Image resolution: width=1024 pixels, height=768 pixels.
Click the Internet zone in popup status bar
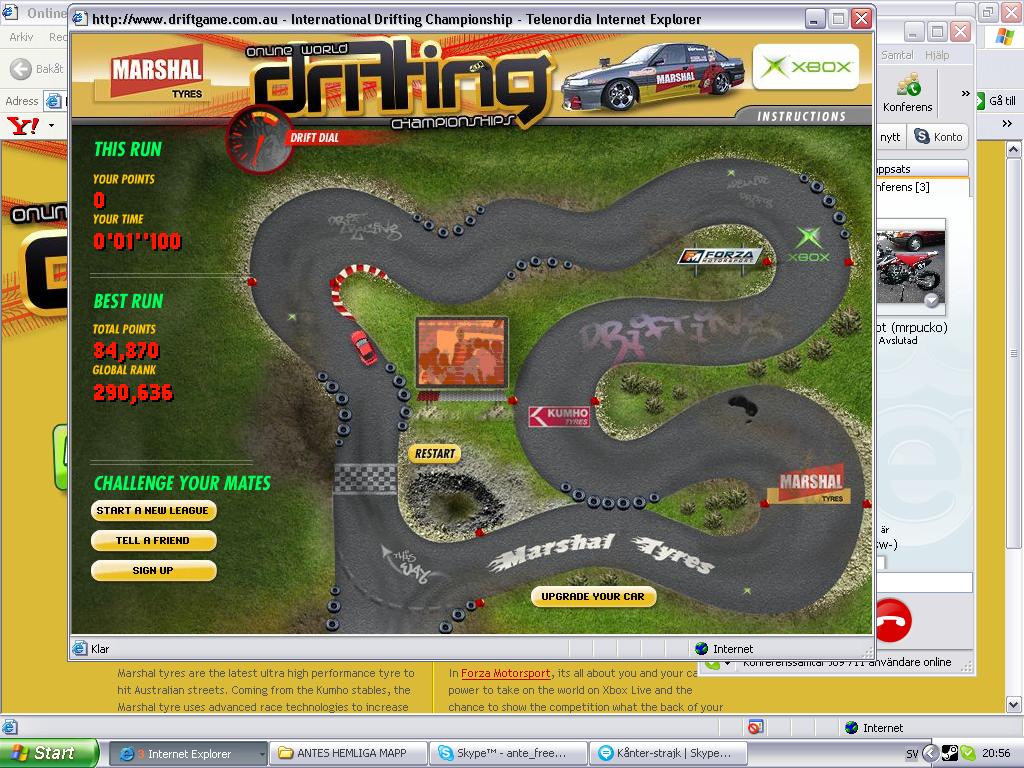click(x=725, y=649)
